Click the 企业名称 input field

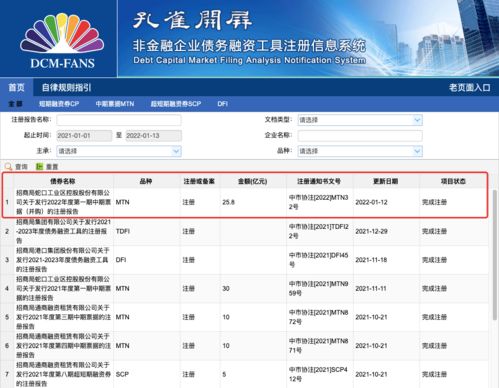coord(360,135)
